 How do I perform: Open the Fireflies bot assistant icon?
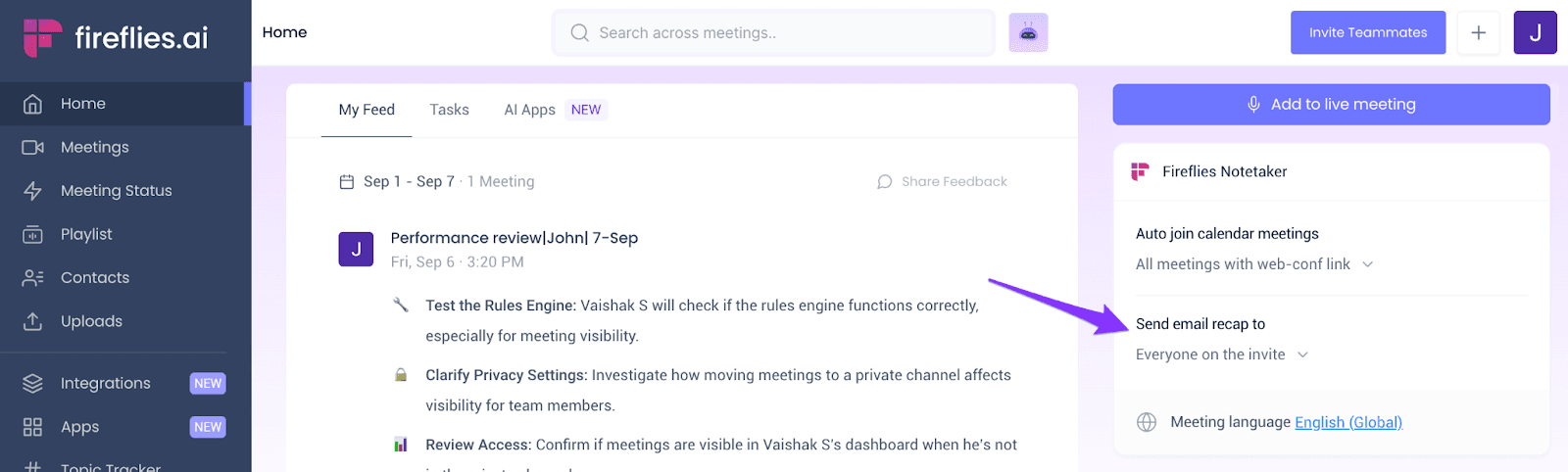point(1028,32)
